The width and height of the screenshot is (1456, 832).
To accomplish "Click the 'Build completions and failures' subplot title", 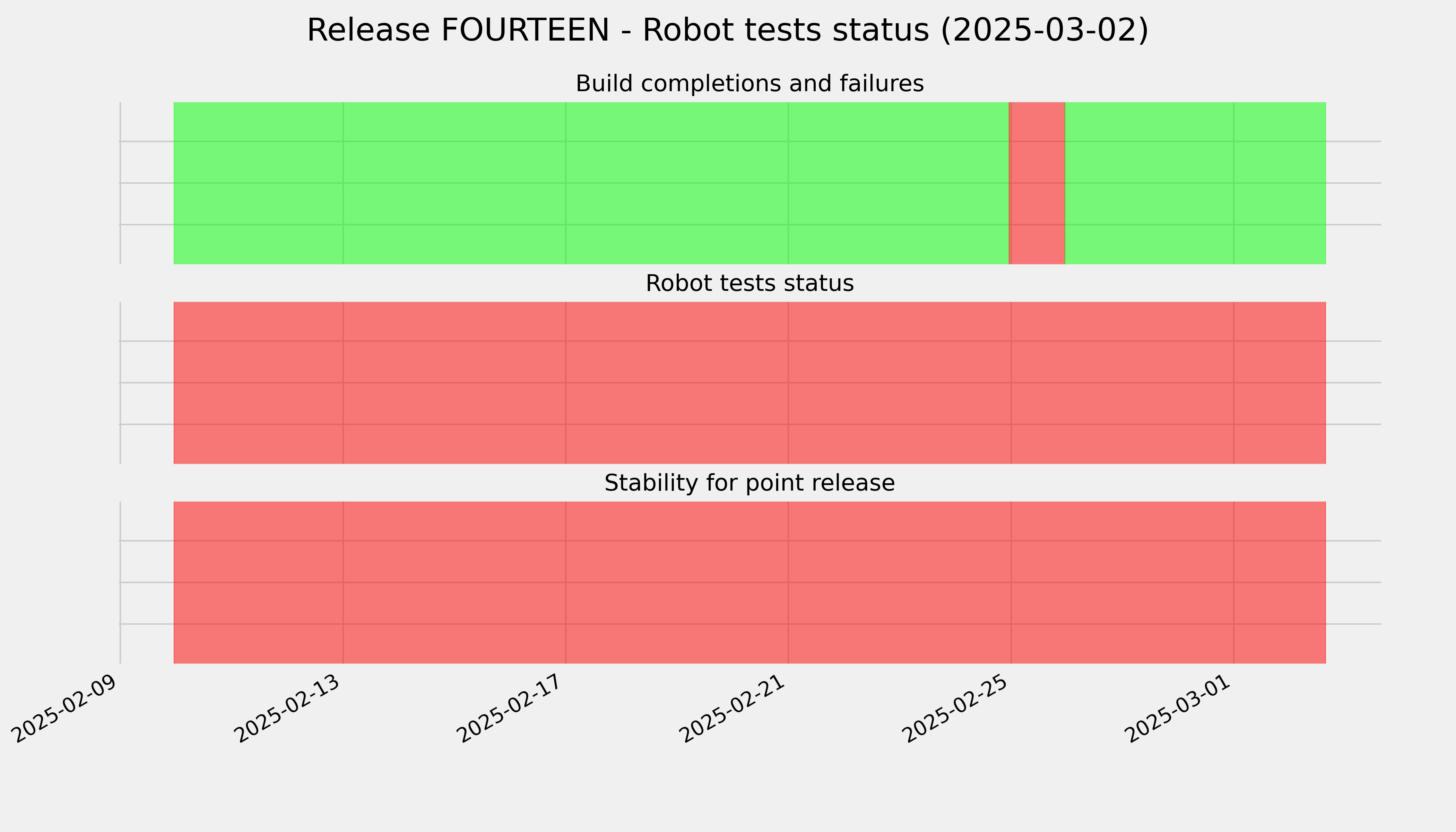I will [750, 84].
